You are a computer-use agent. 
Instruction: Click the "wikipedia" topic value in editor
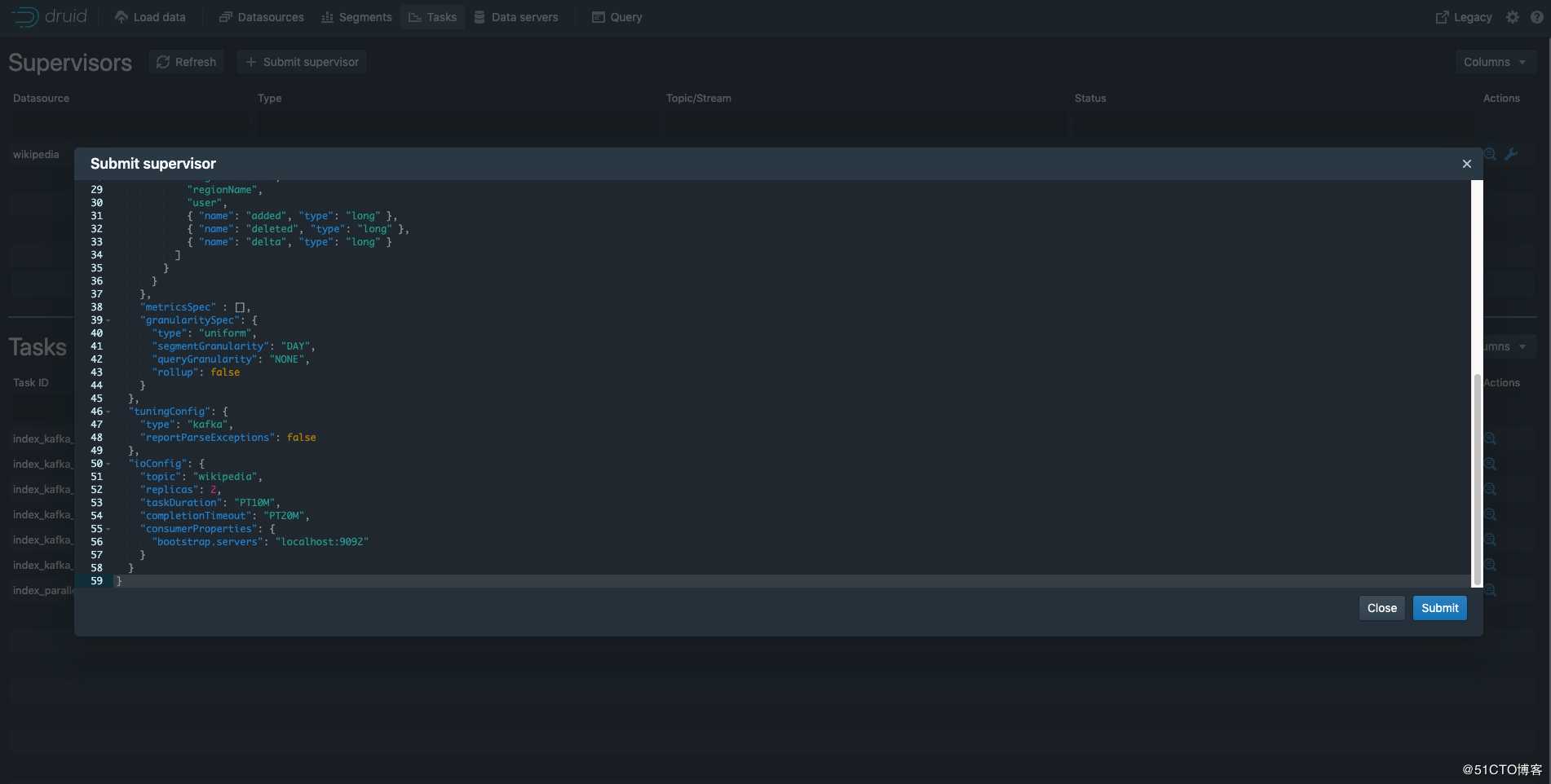[x=225, y=477]
